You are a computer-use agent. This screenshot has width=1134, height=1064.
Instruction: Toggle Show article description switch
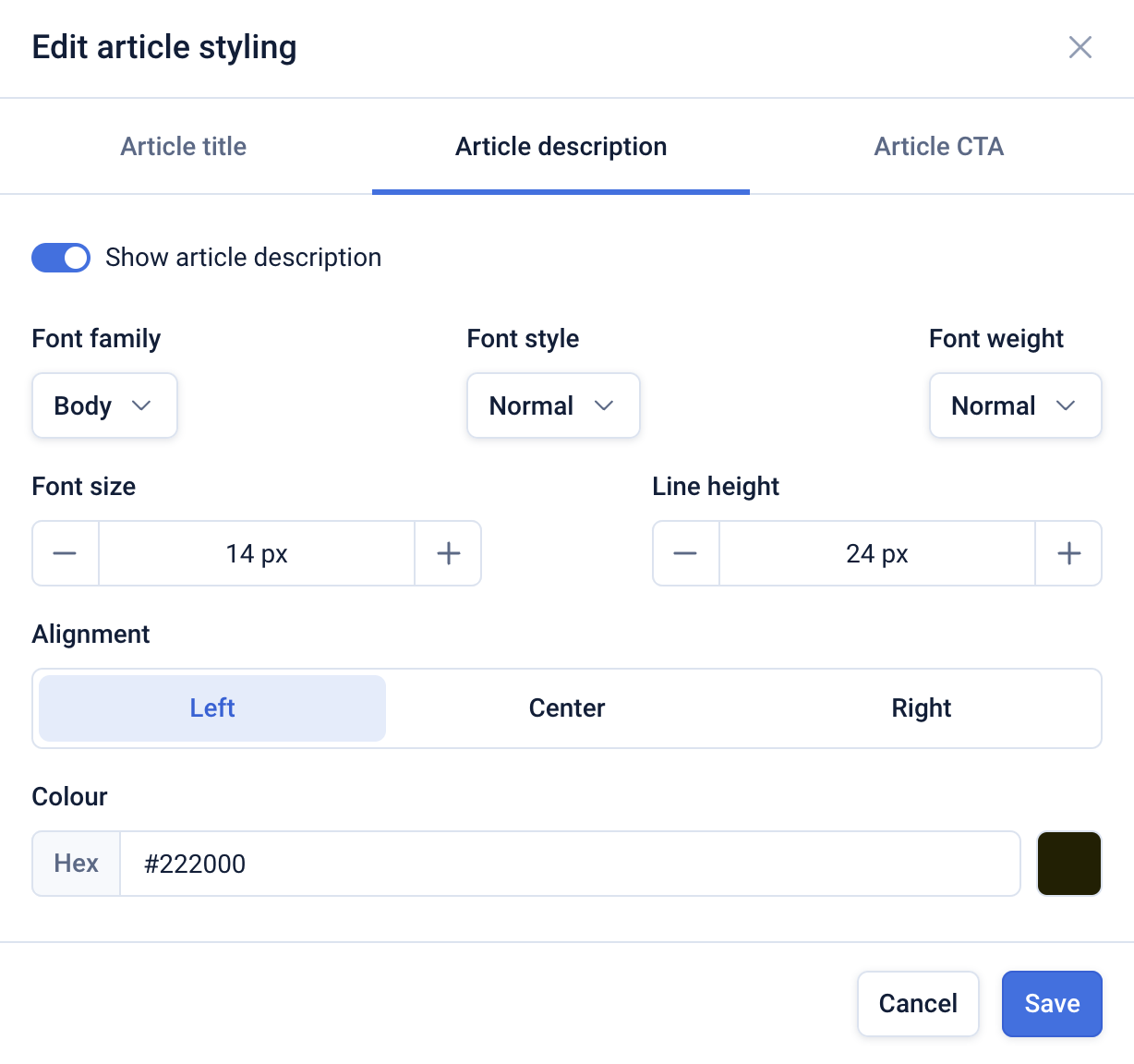(x=61, y=258)
